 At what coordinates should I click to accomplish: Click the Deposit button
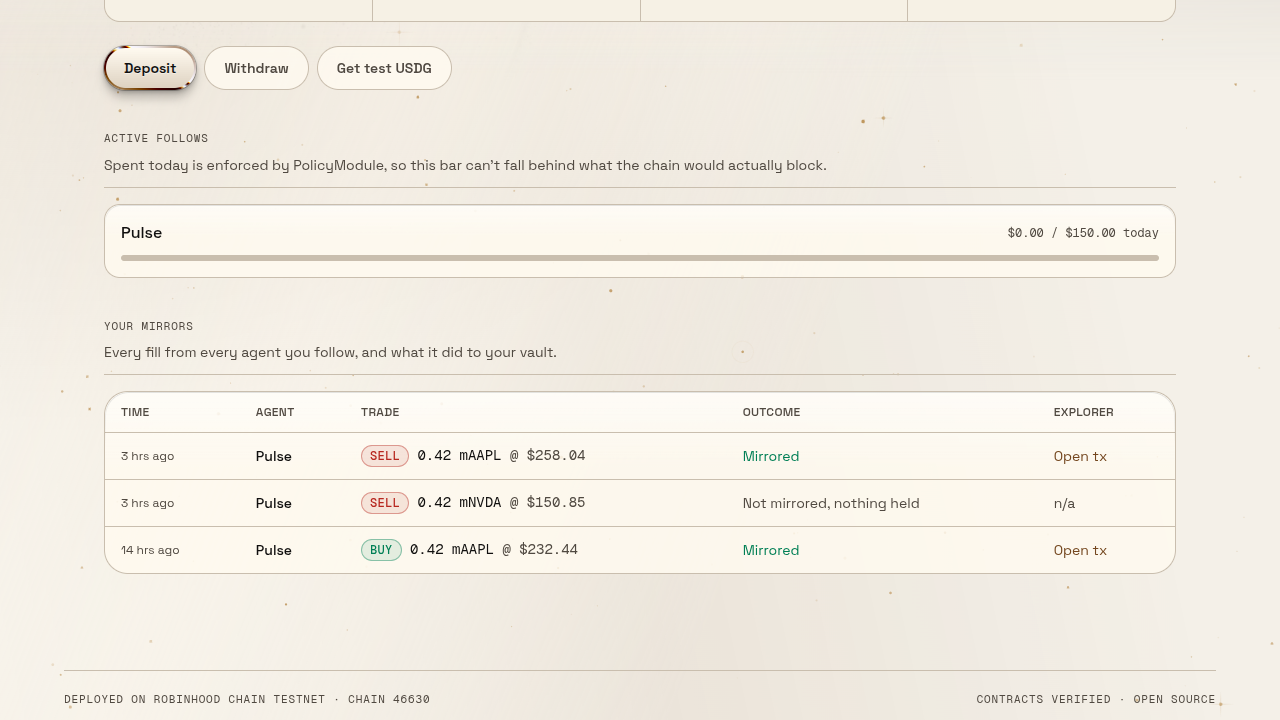tap(150, 68)
